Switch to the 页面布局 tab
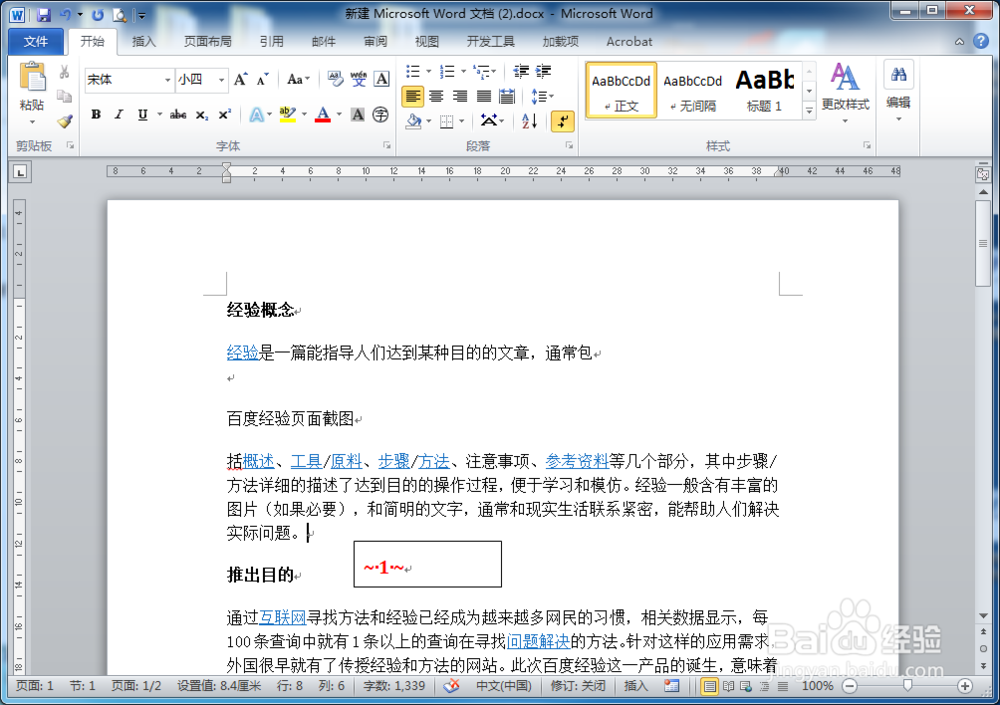 pos(207,41)
